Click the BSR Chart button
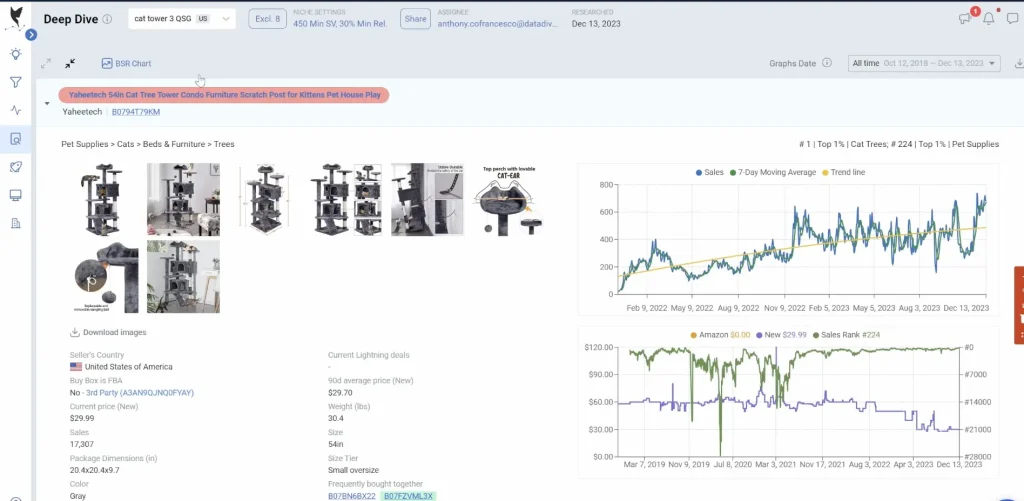1024x501 pixels. click(x=126, y=63)
